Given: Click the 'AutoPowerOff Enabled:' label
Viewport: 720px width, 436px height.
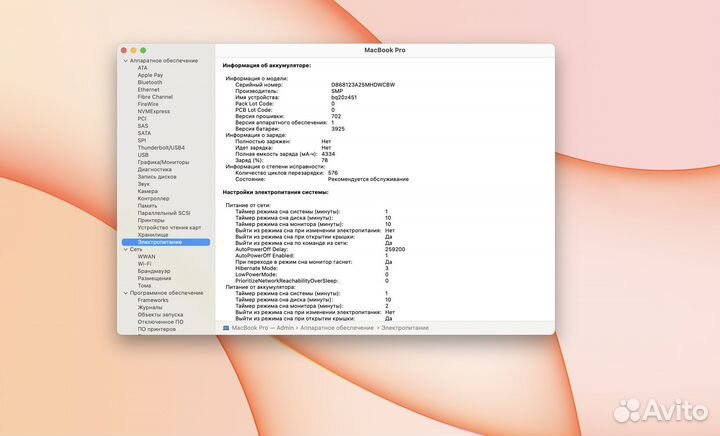Looking at the screenshot, I should pyautogui.click(x=264, y=256).
